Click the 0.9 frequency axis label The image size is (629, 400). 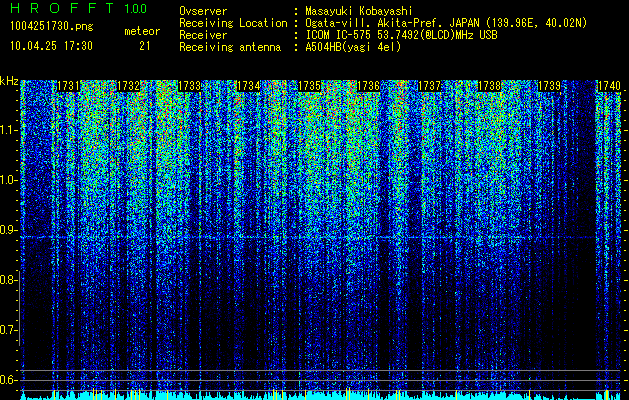[x=8, y=230]
